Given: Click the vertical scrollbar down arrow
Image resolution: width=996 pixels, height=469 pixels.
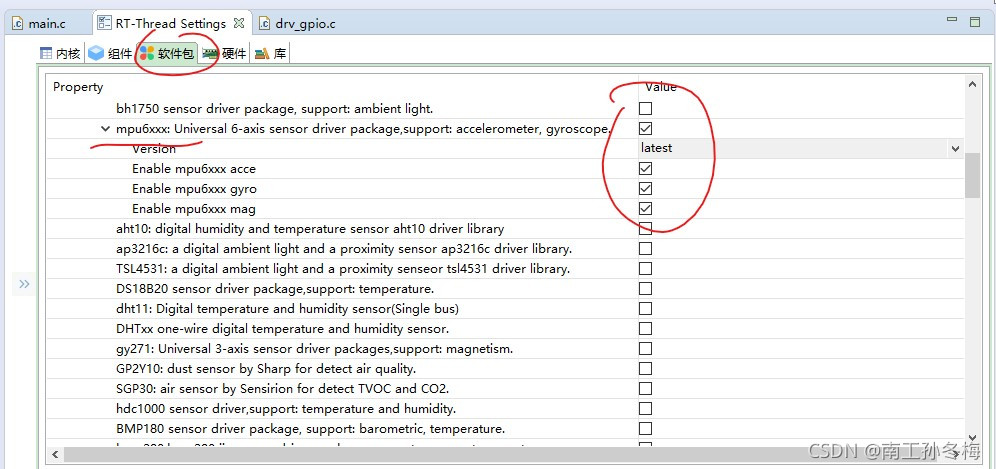Looking at the screenshot, I should (972, 438).
